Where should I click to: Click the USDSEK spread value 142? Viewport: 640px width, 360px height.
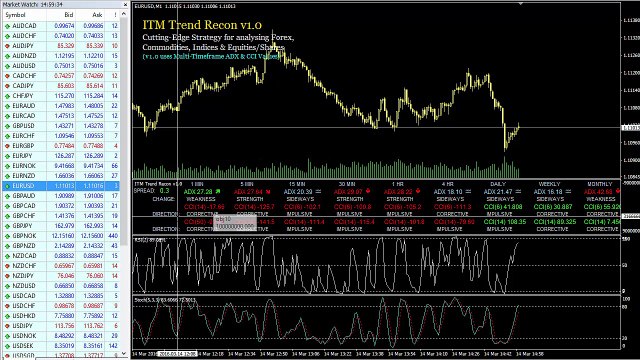coord(113,346)
